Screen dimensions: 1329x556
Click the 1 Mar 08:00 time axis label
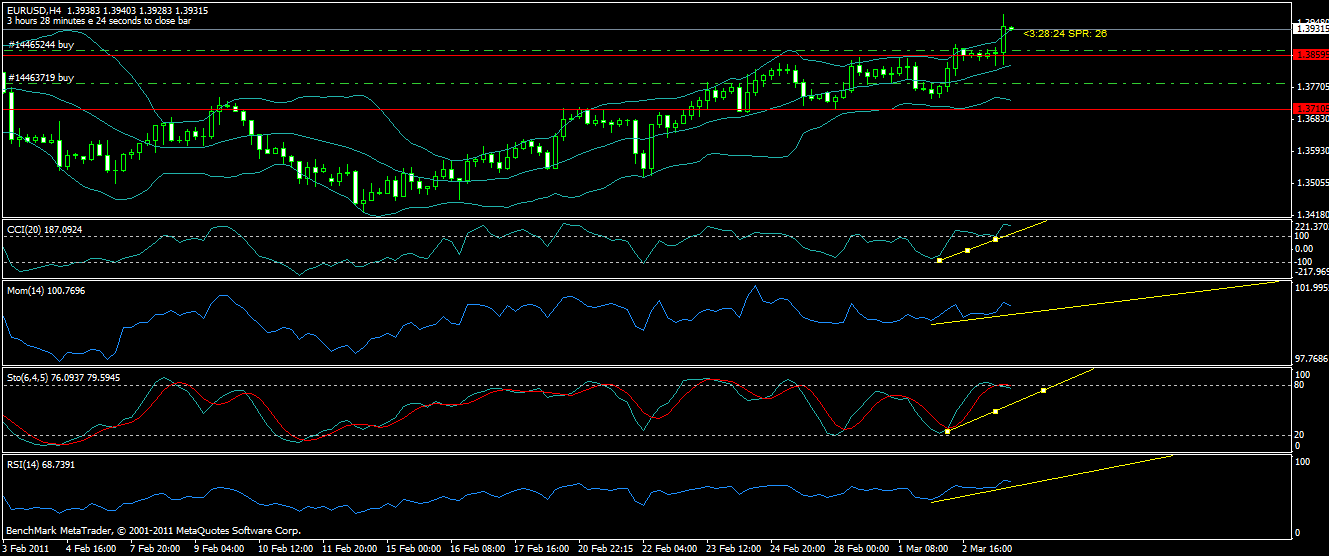(x=923, y=548)
